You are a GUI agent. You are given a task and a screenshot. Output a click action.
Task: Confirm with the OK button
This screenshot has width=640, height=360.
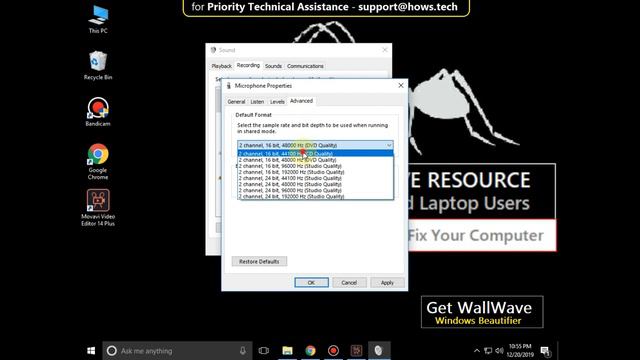click(311, 282)
